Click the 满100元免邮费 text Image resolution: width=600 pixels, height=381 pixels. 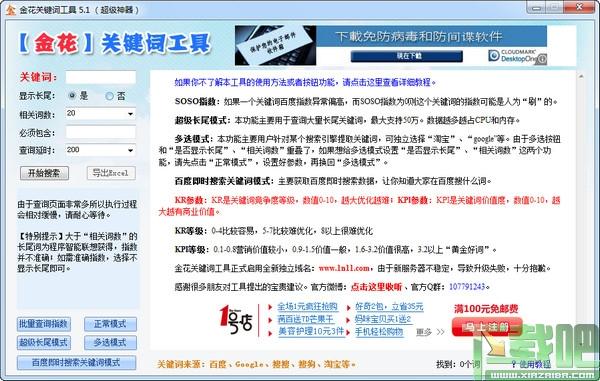486,308
